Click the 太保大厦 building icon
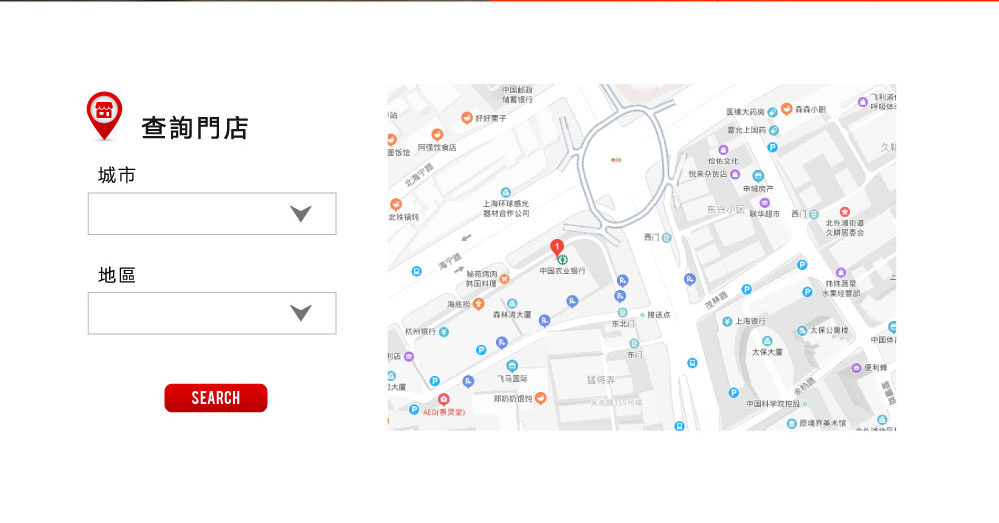 coord(767,338)
